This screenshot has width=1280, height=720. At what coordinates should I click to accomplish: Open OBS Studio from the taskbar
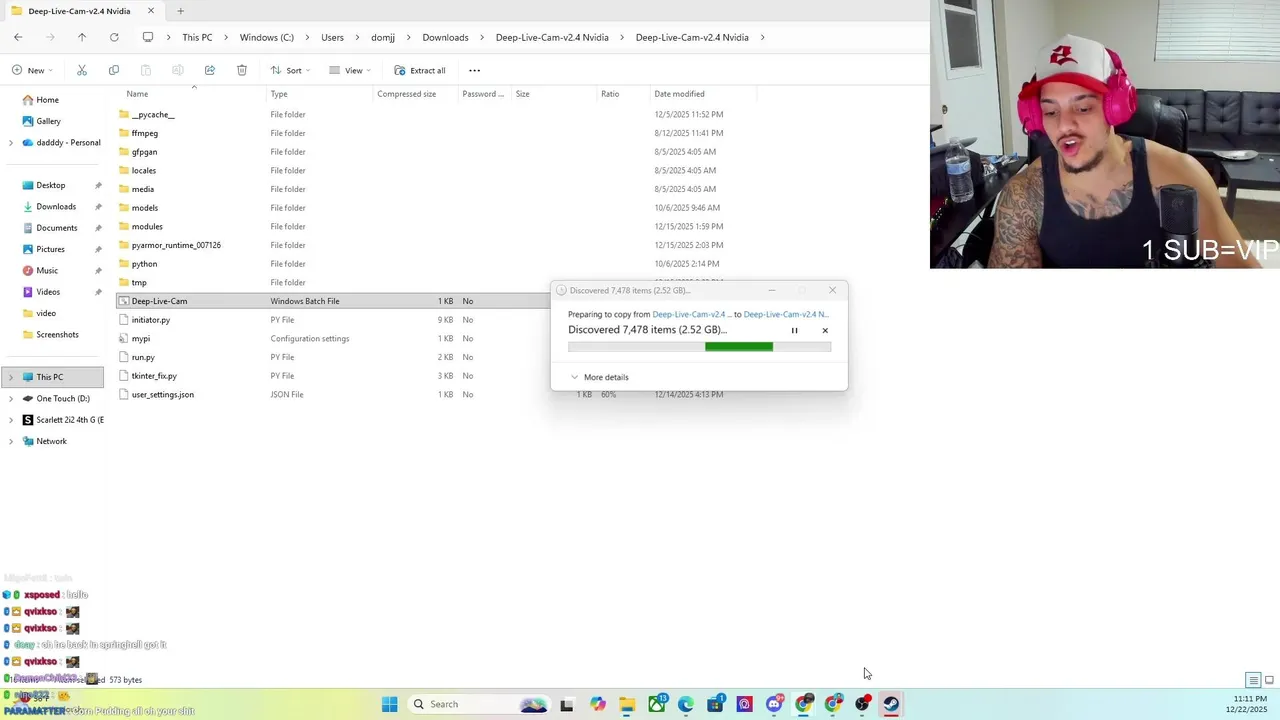click(862, 704)
